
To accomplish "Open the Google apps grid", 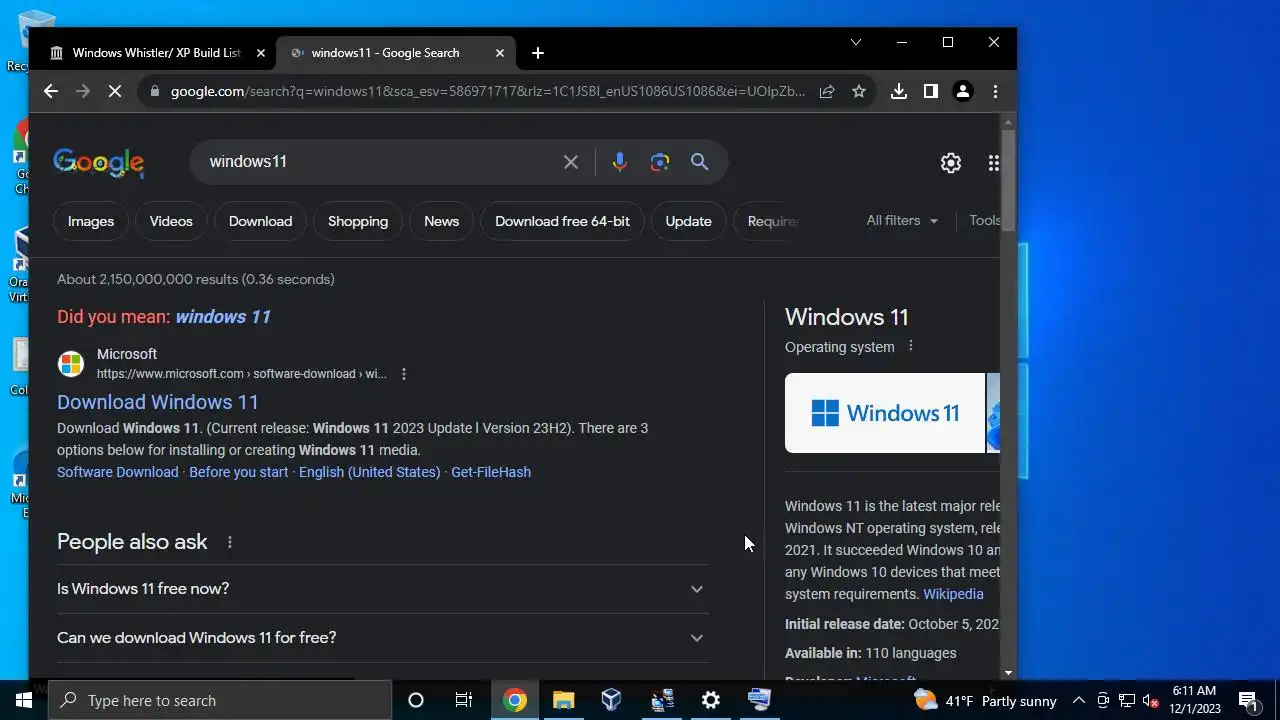I will pos(993,163).
